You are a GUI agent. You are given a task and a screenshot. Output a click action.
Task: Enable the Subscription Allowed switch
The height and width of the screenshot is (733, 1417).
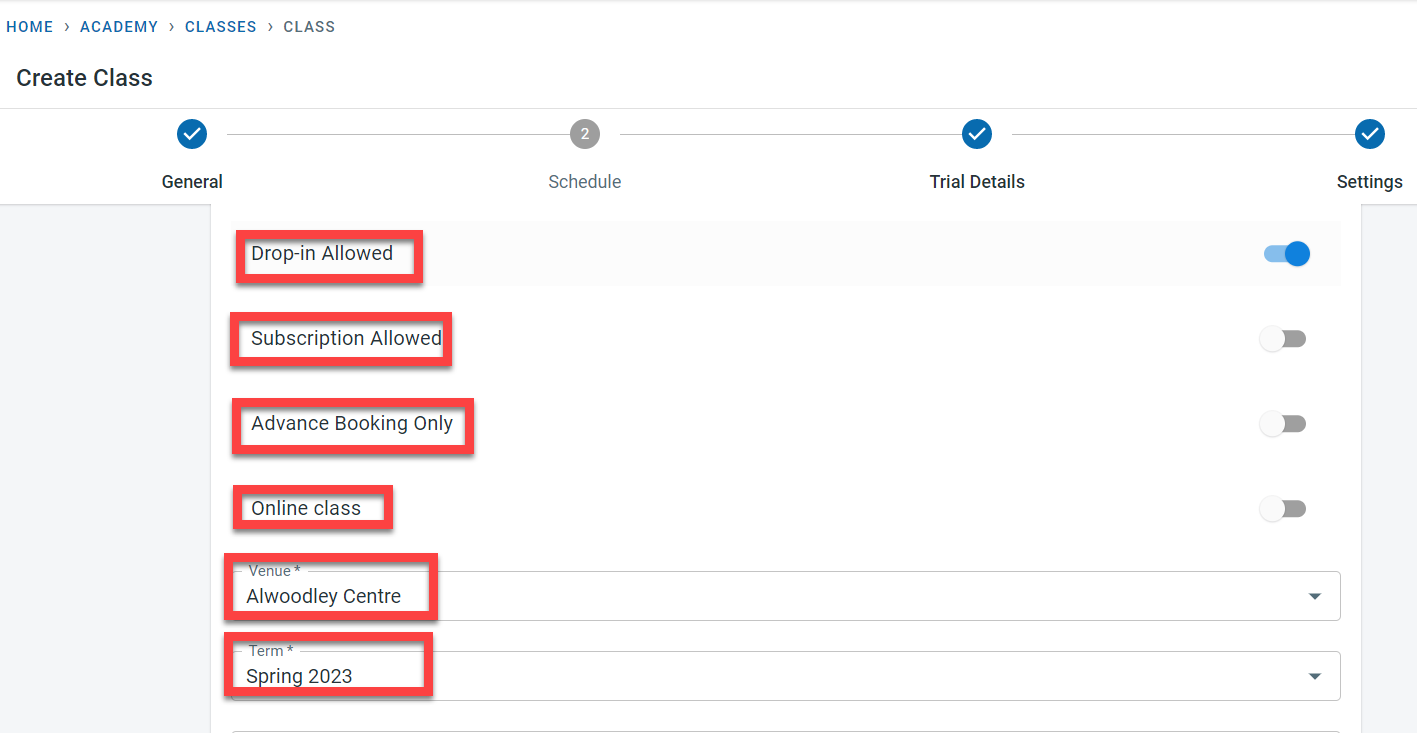pos(1283,339)
